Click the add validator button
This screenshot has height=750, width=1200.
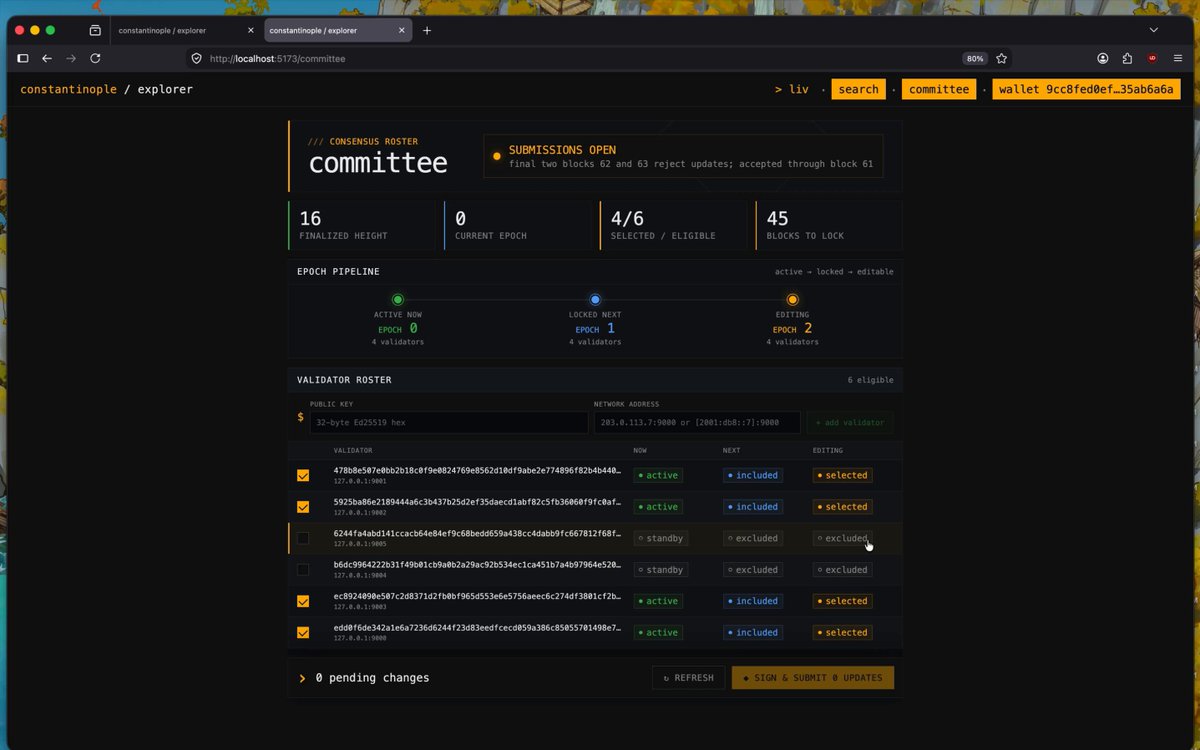pyautogui.click(x=850, y=422)
